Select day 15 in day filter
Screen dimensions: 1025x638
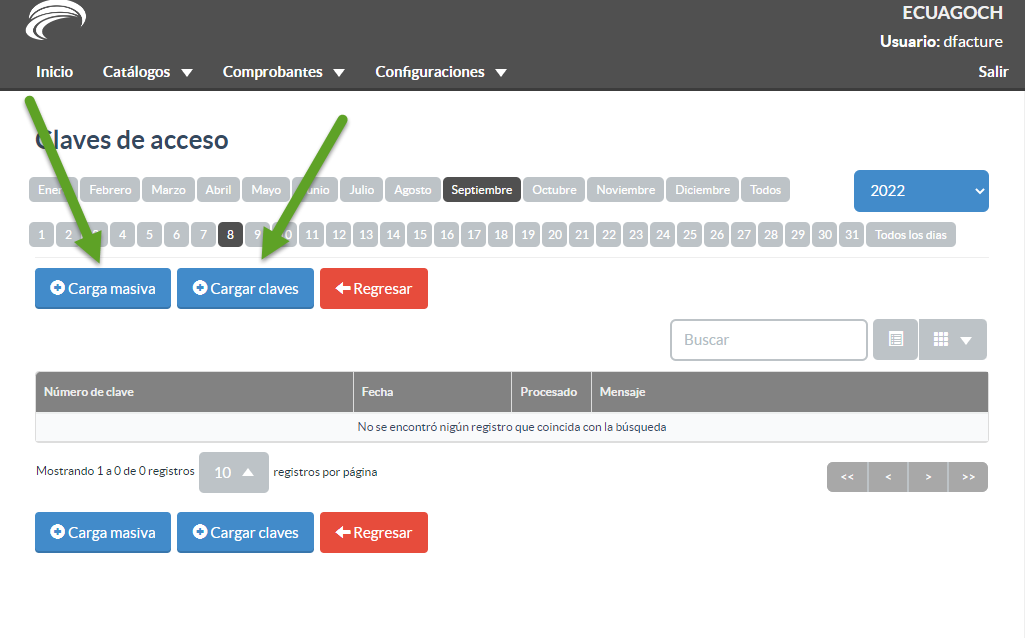(420, 235)
